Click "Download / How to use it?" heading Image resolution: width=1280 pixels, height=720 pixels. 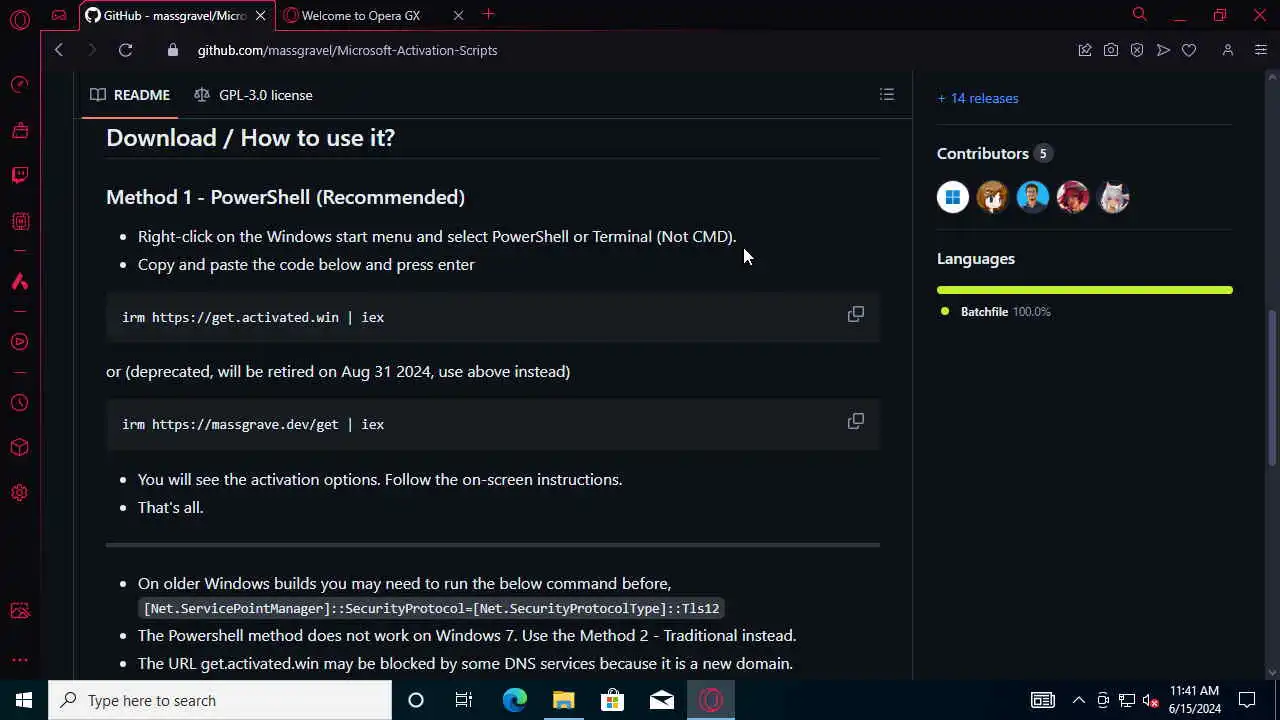click(x=250, y=138)
